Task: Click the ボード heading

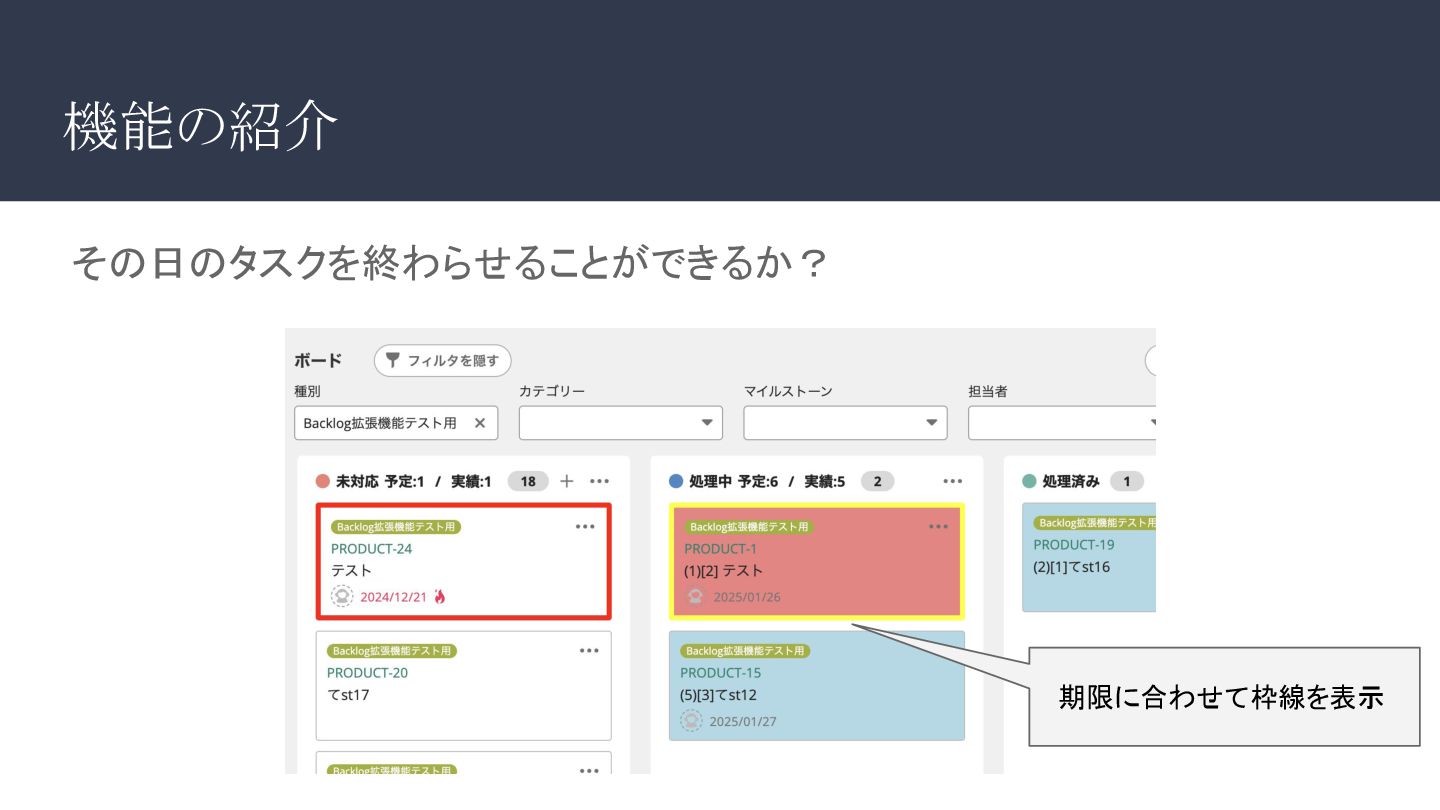Action: (x=318, y=360)
